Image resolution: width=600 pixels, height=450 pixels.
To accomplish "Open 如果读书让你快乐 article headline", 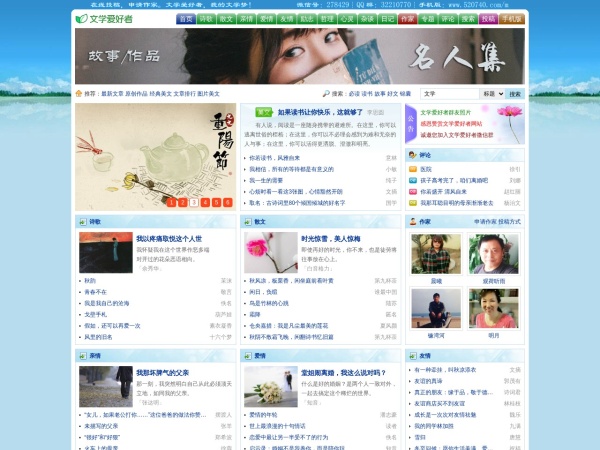I will [x=320, y=112].
